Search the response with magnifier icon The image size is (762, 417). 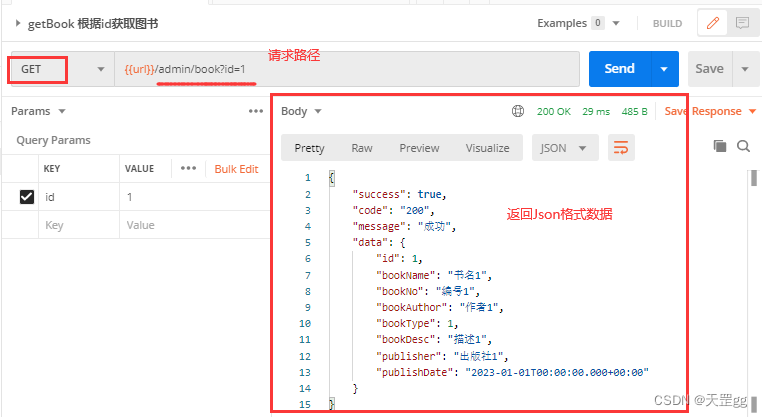[743, 146]
